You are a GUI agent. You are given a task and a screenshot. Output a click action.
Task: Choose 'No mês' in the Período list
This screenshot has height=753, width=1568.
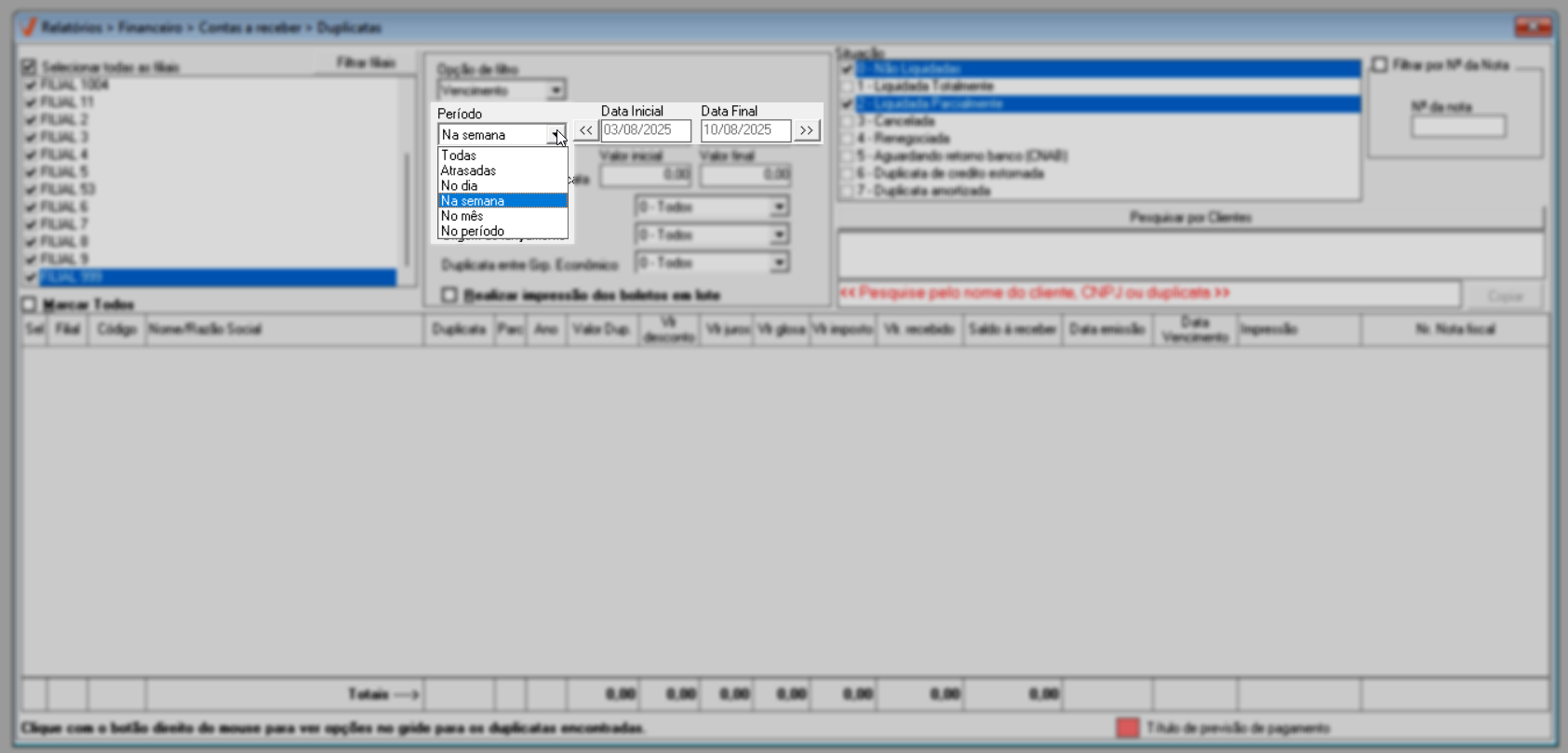[x=503, y=216]
